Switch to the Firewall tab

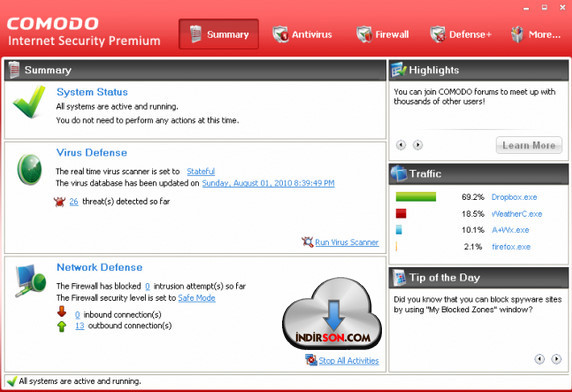[382, 35]
